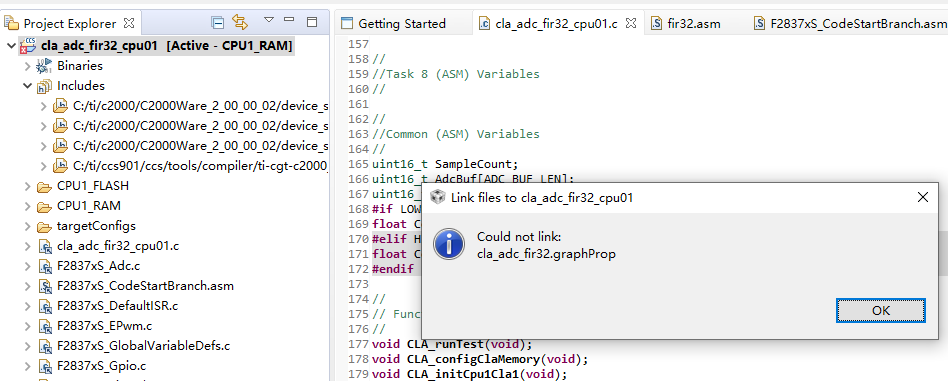Select the Binaries icon

pyautogui.click(x=44, y=66)
